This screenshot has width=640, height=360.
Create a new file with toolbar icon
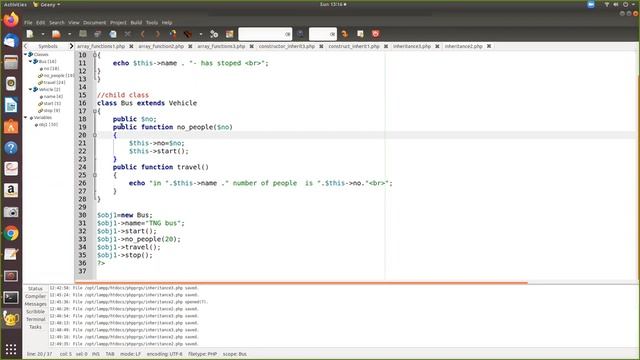click(x=30, y=34)
